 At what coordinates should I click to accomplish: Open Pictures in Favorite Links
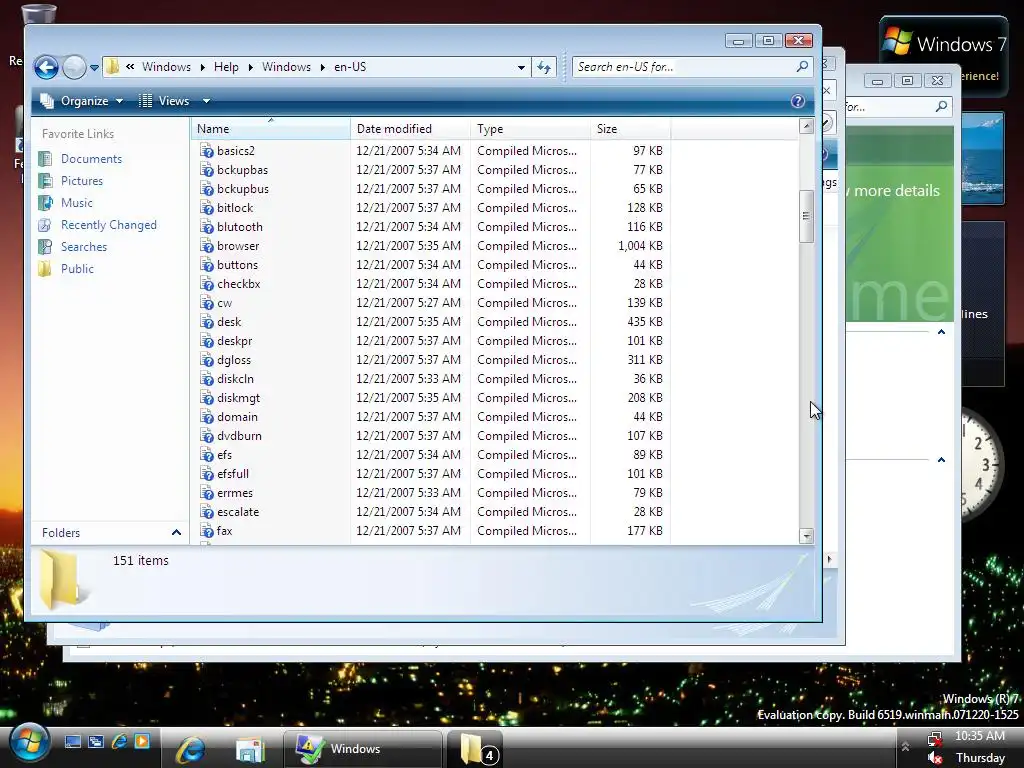point(82,181)
